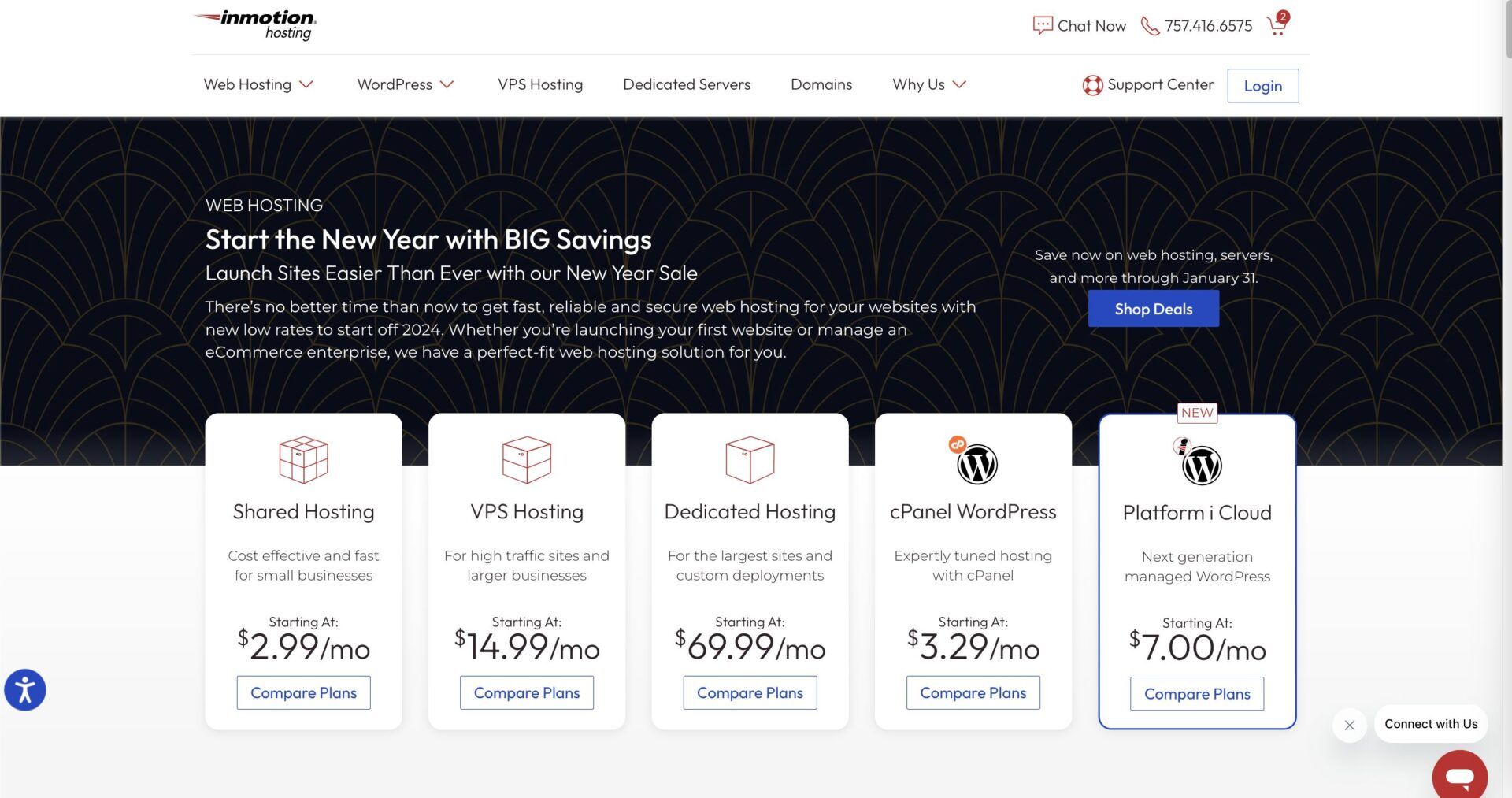Click the $3.29/mo price text

pos(973,646)
